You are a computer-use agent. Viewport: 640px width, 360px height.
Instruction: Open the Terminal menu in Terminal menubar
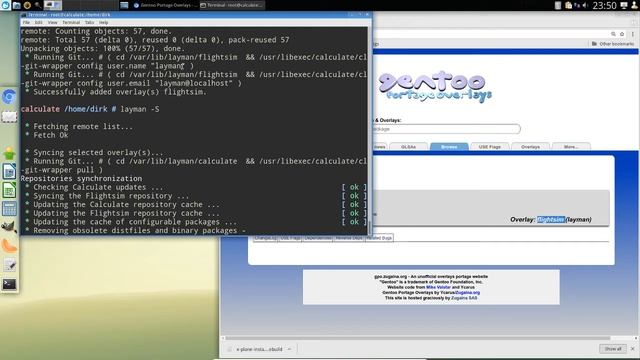click(71, 22)
